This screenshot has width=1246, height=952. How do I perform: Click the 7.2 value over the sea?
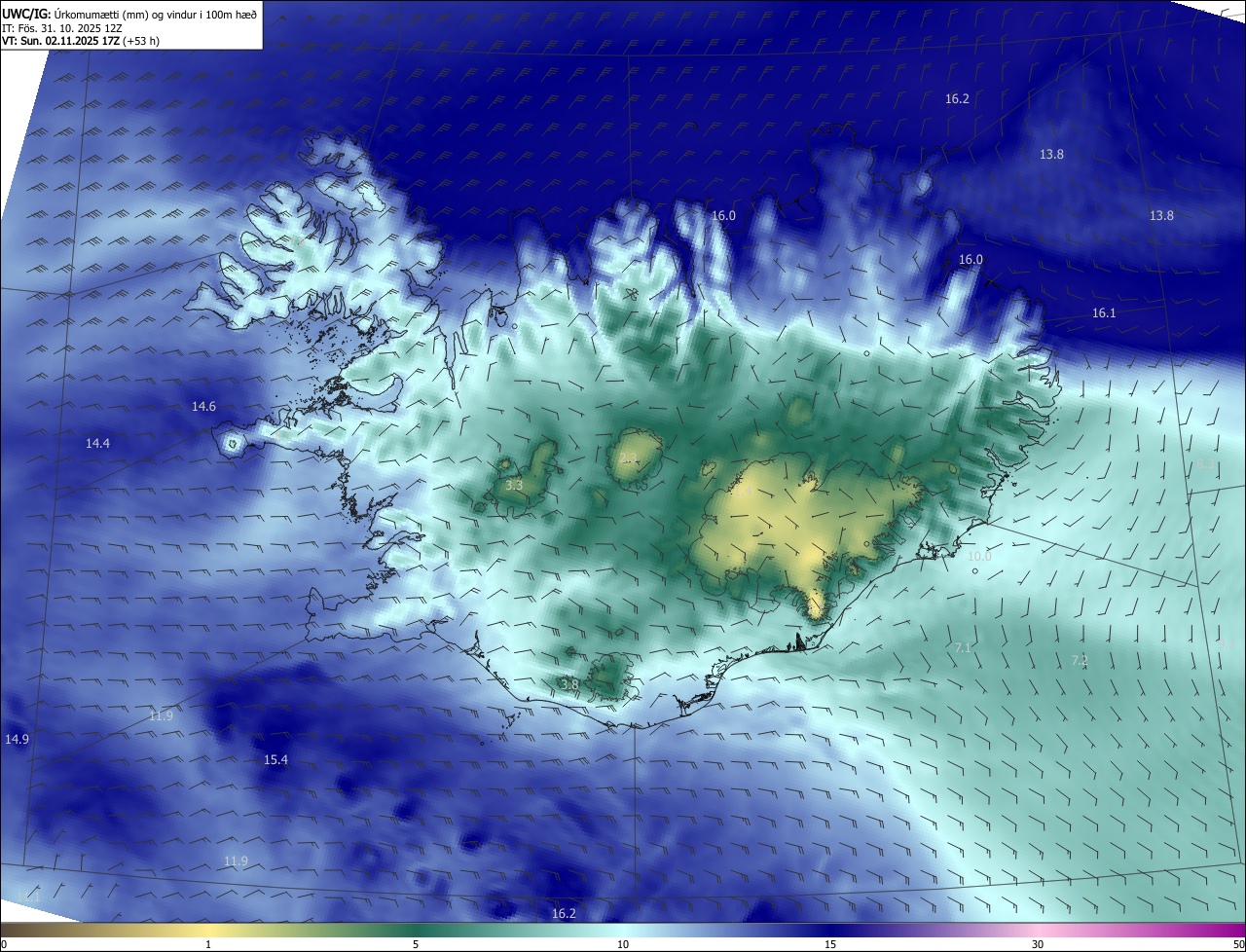pyautogui.click(x=1080, y=660)
